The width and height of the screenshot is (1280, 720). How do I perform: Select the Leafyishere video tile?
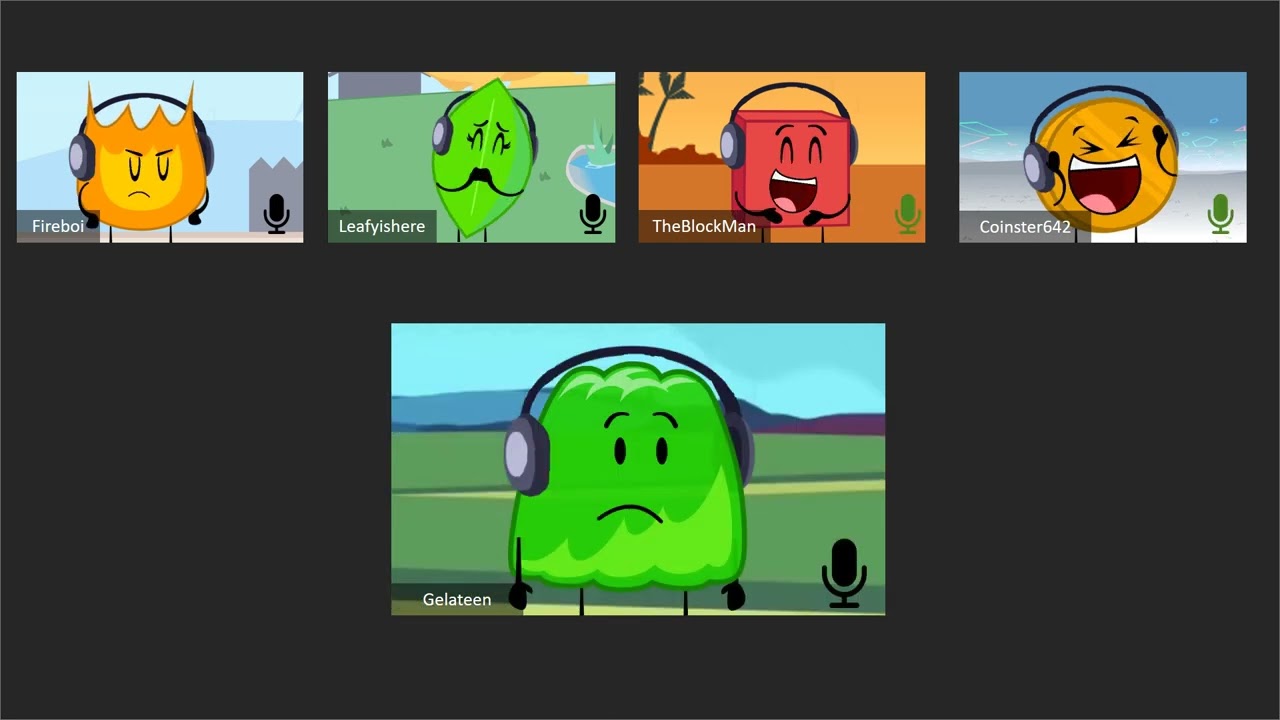coord(472,157)
